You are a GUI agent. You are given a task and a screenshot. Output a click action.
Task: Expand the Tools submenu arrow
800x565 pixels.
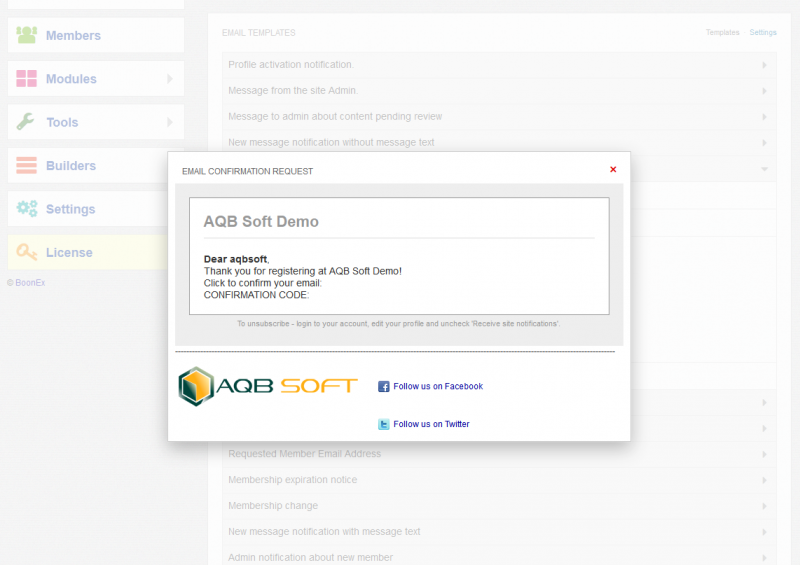[x=170, y=122]
